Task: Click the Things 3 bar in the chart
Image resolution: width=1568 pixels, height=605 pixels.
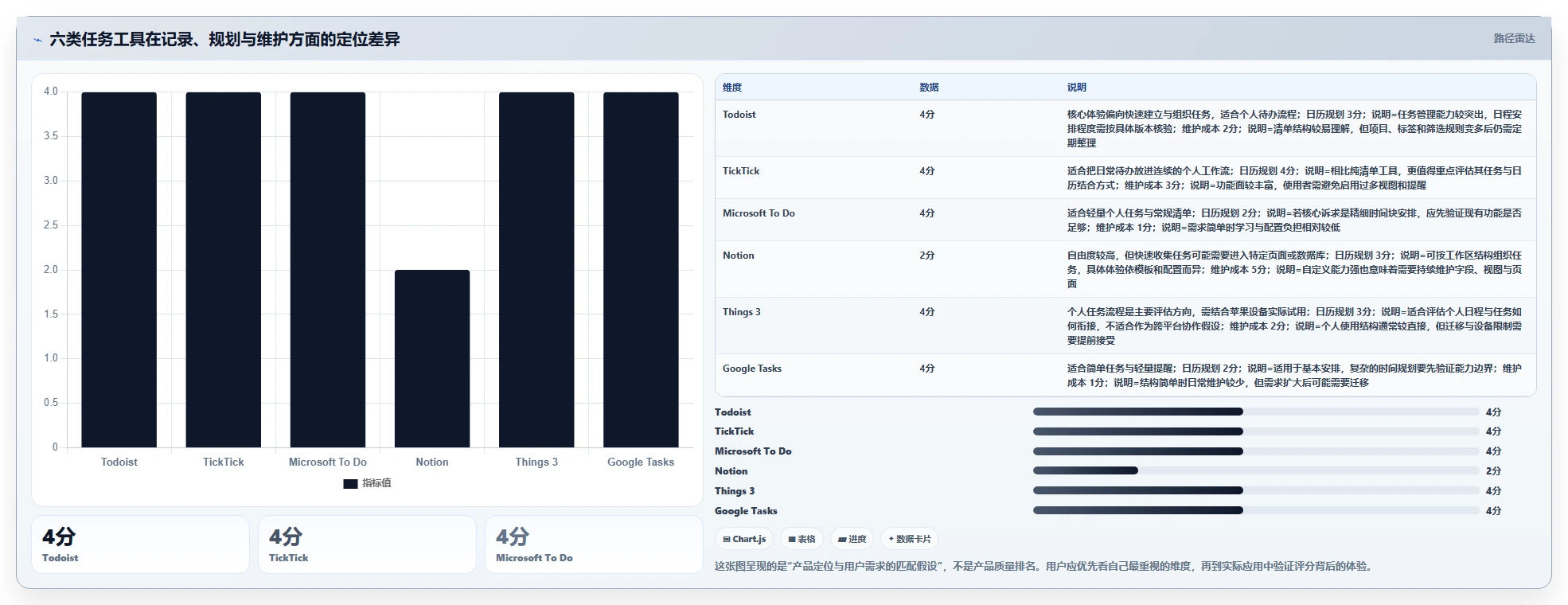Action: coord(536,270)
